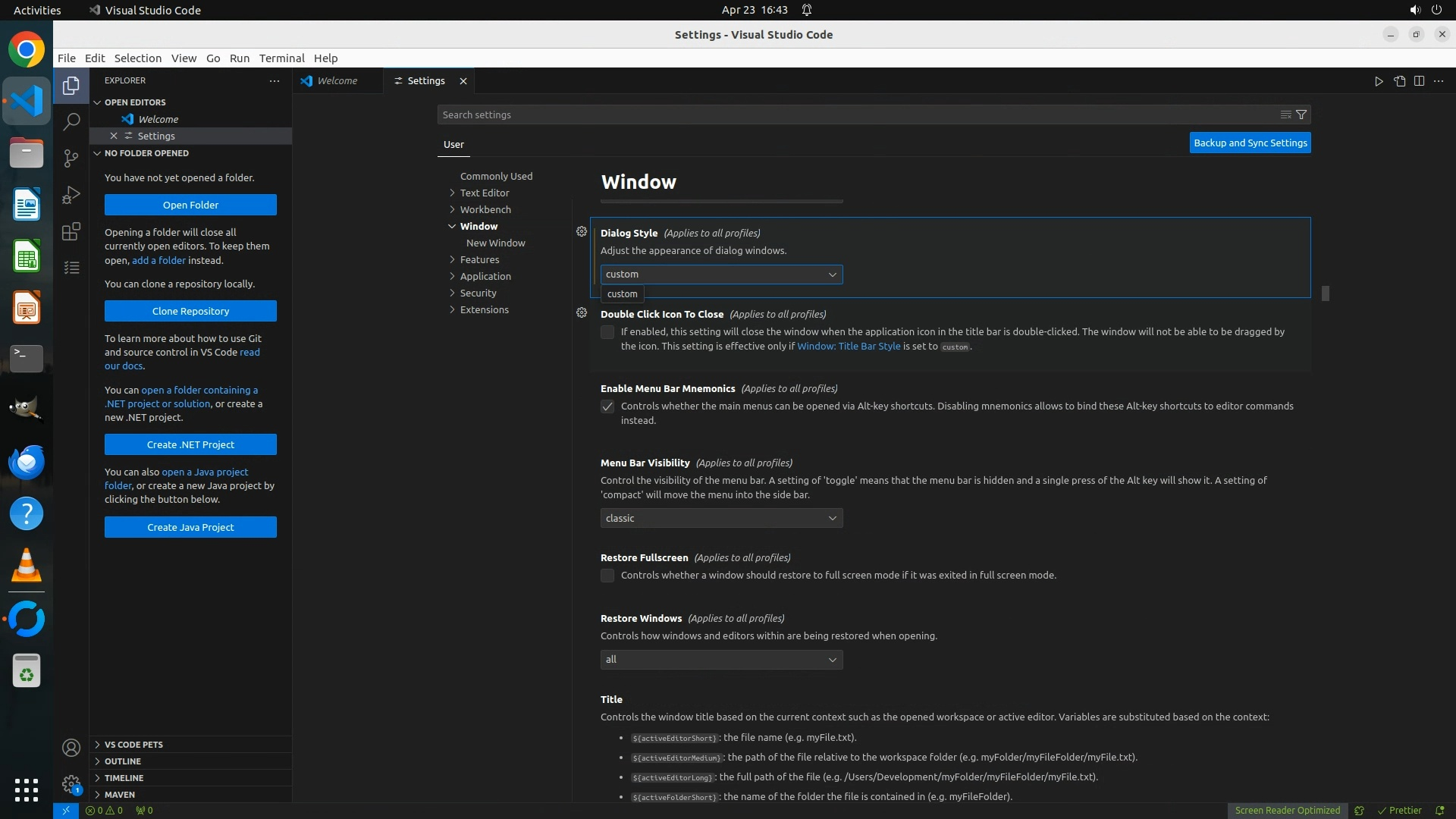Open Settings (JSON) file icon

pos(1399,81)
